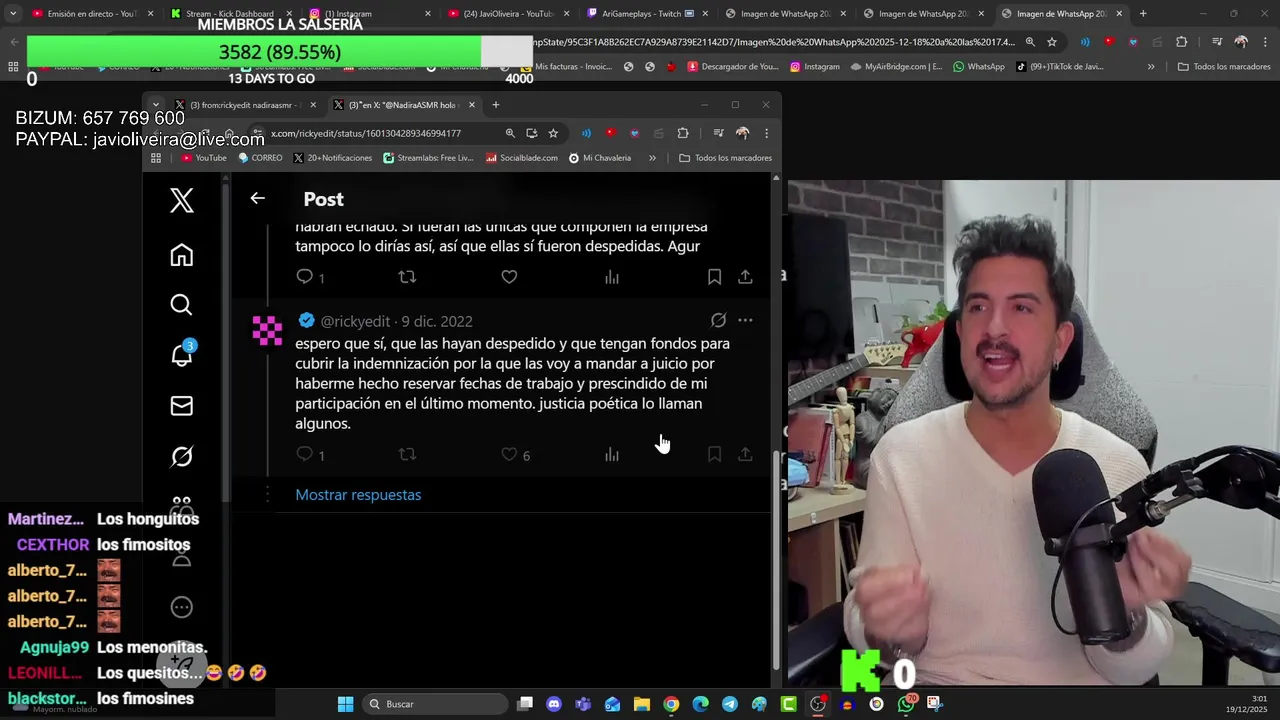Open WhatsApp taskbar icon with badge
This screenshot has height=720, width=1280.
[906, 704]
